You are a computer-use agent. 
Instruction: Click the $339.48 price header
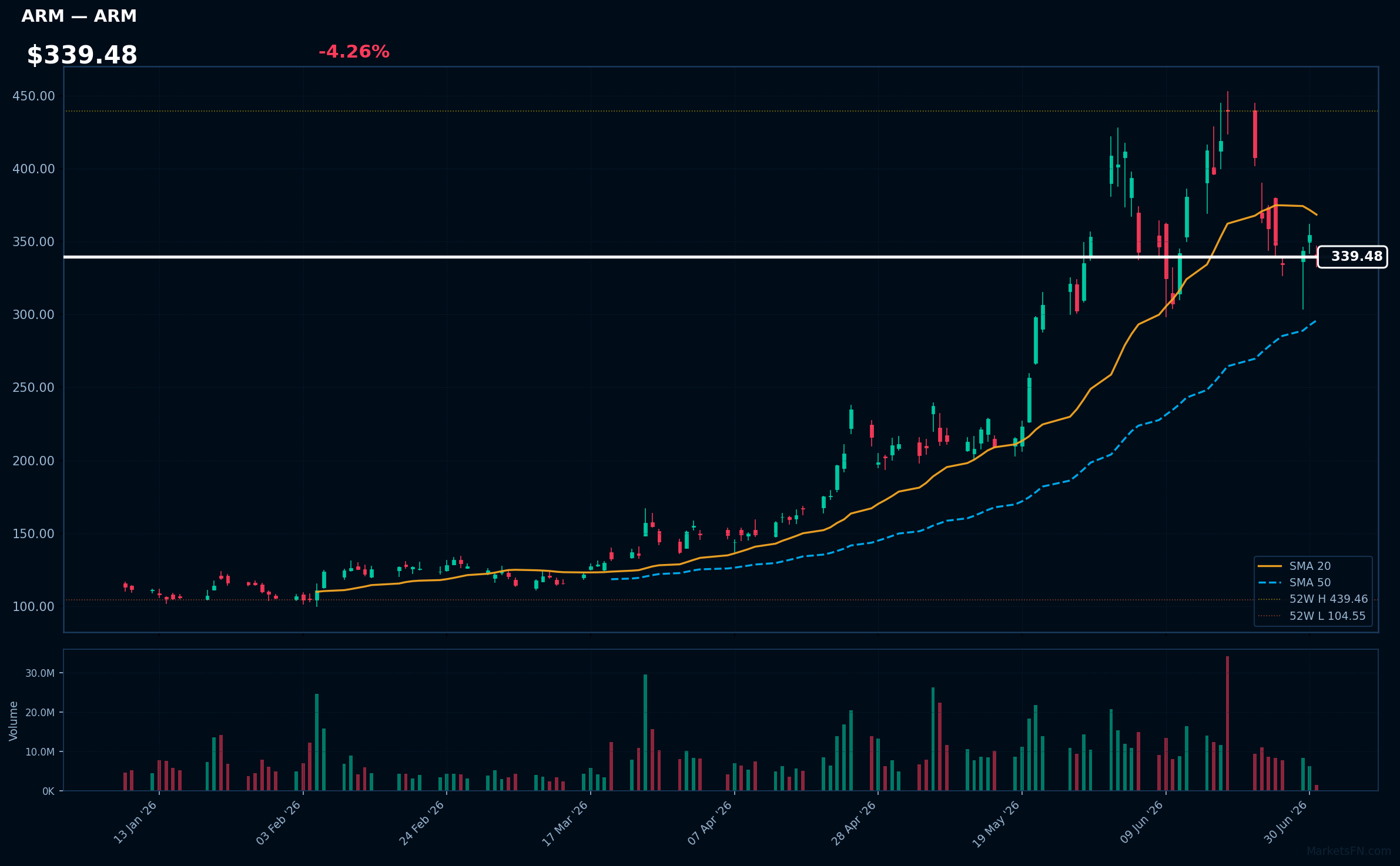click(x=82, y=55)
